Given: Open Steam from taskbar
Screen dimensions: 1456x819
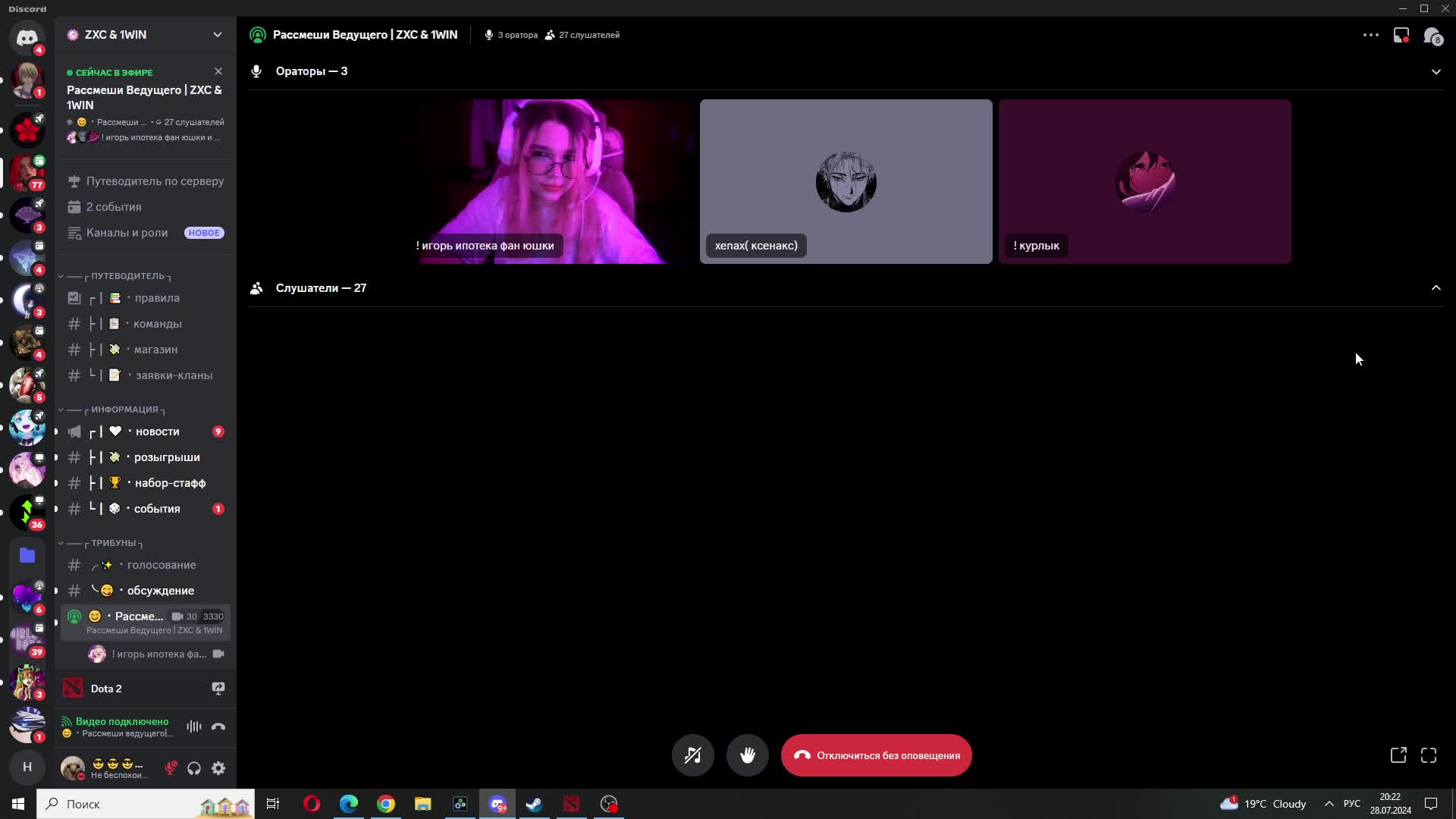Looking at the screenshot, I should [x=535, y=804].
